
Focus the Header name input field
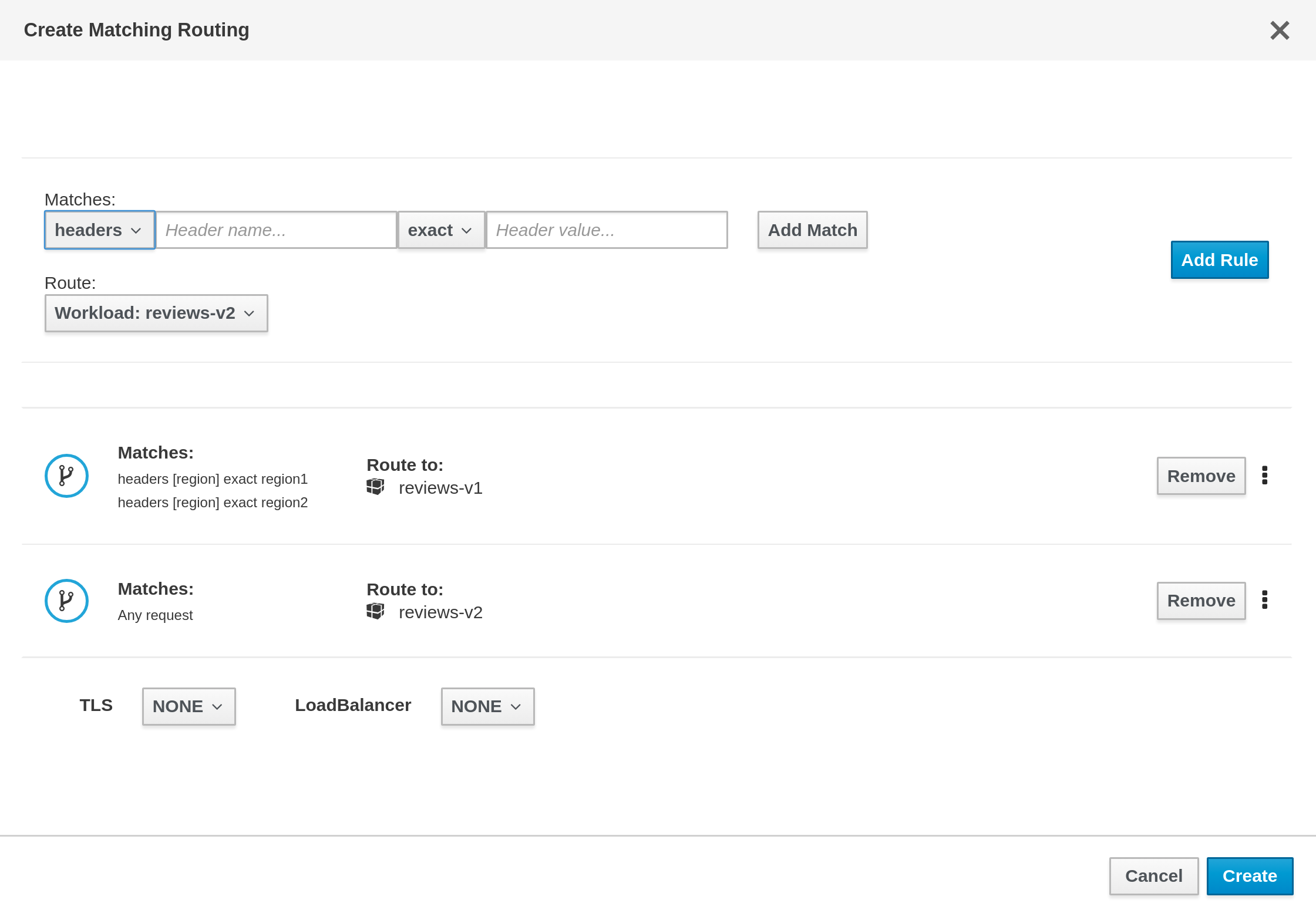276,230
